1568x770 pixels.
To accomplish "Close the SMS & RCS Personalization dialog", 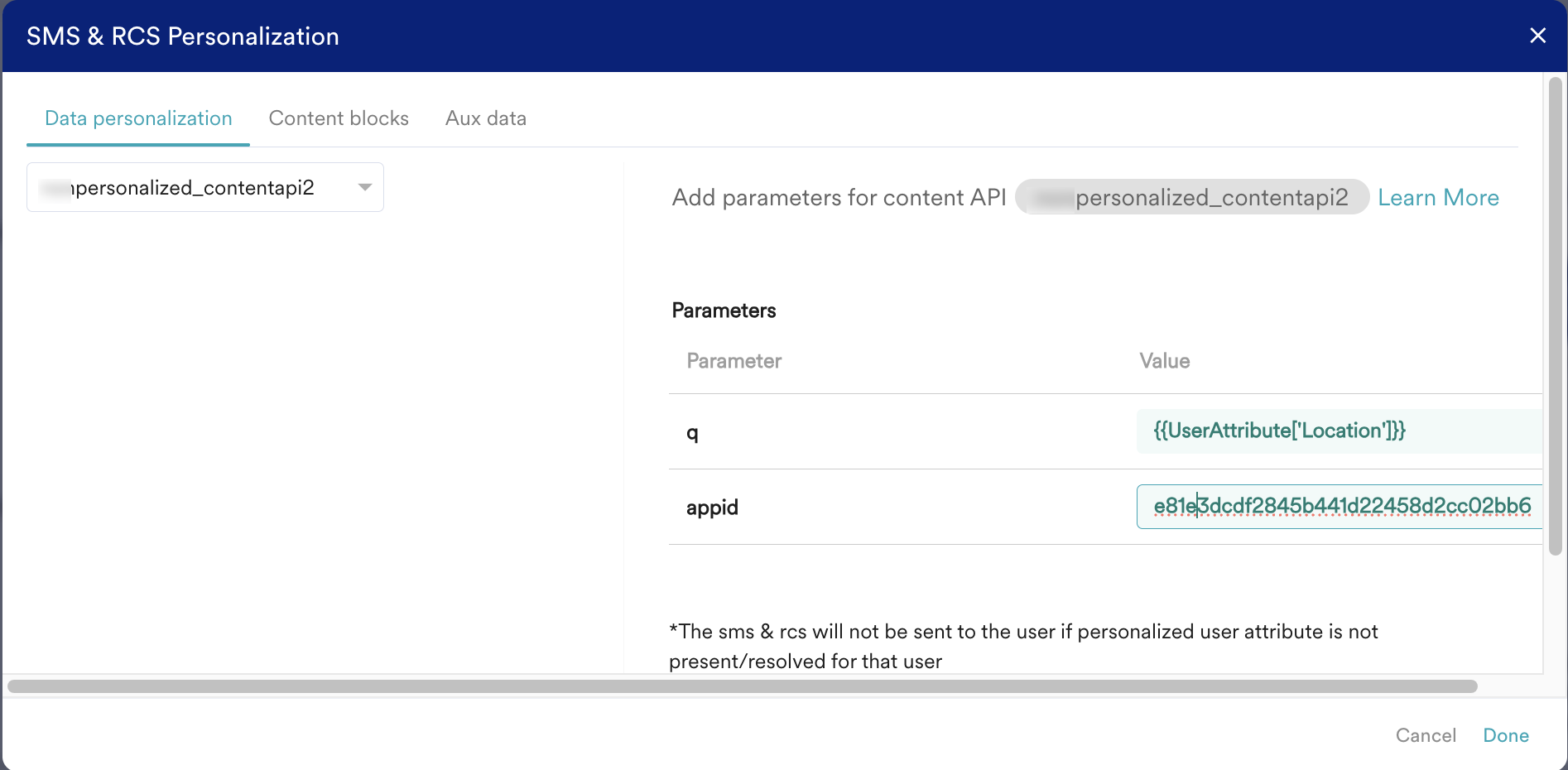I will 1537,36.
